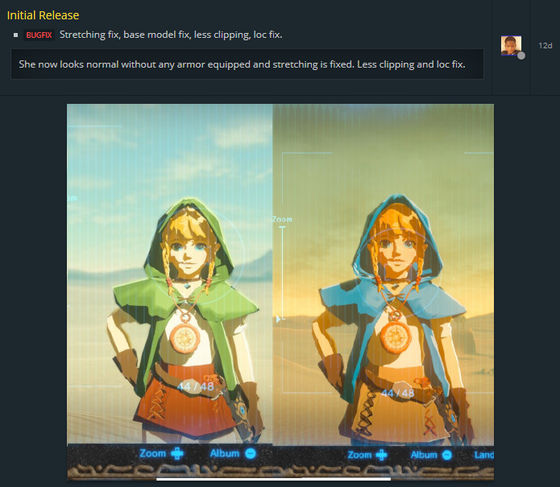
Task: Click the left Zoom label
Action: coord(152,453)
